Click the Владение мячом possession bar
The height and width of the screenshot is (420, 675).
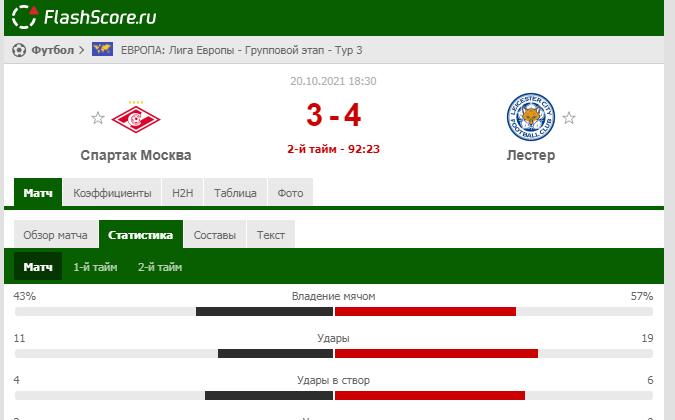(334, 312)
